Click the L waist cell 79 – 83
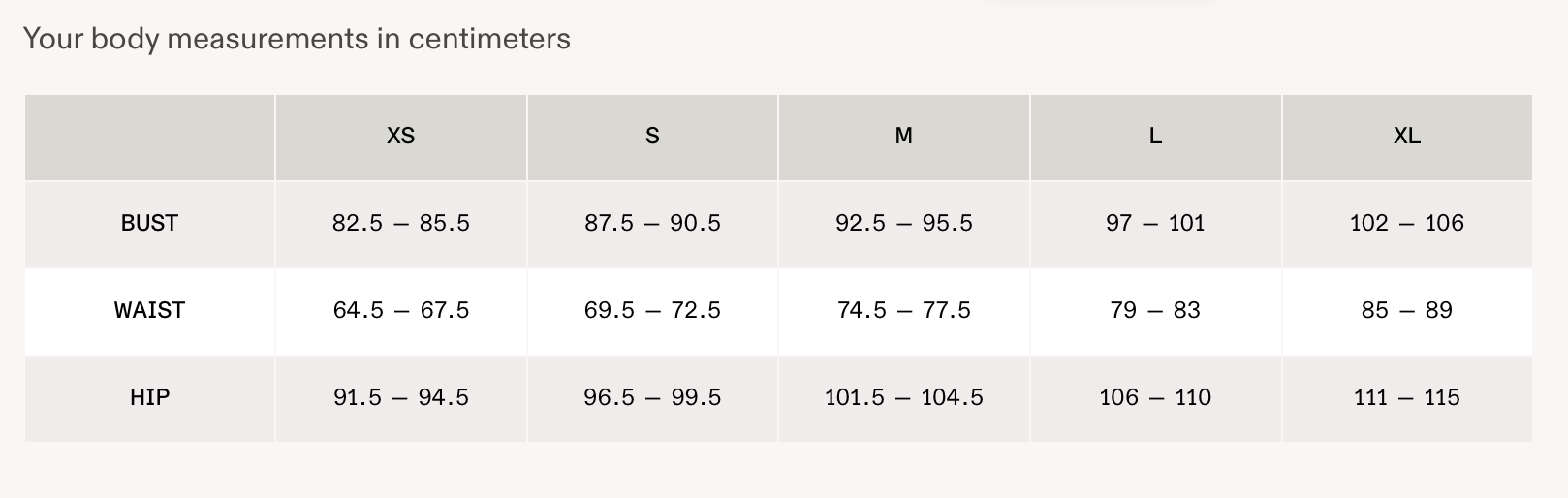The image size is (1568, 498). (1155, 311)
